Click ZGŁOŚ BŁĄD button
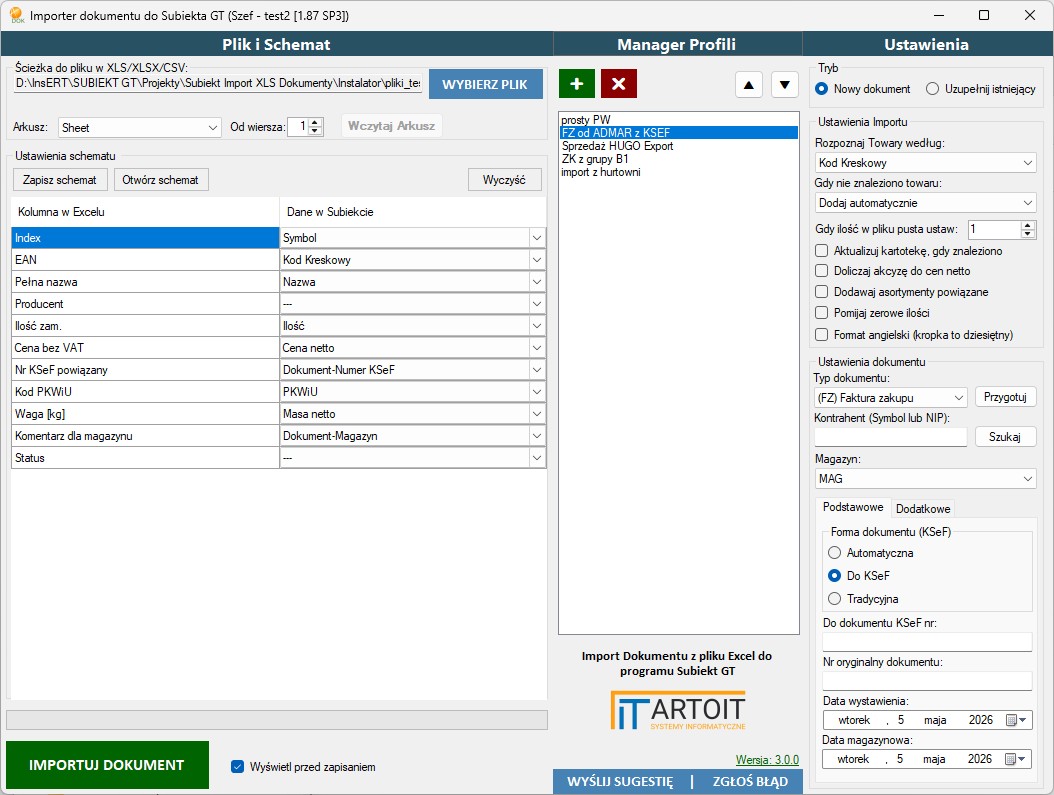The image size is (1054, 795). tap(749, 782)
